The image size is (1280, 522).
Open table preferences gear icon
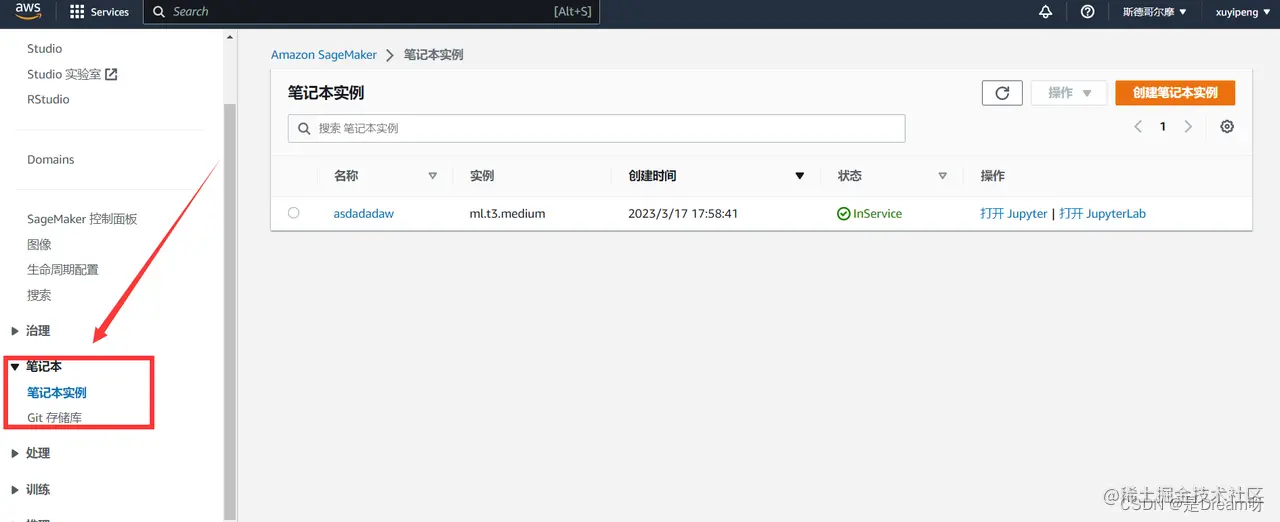(x=1227, y=127)
